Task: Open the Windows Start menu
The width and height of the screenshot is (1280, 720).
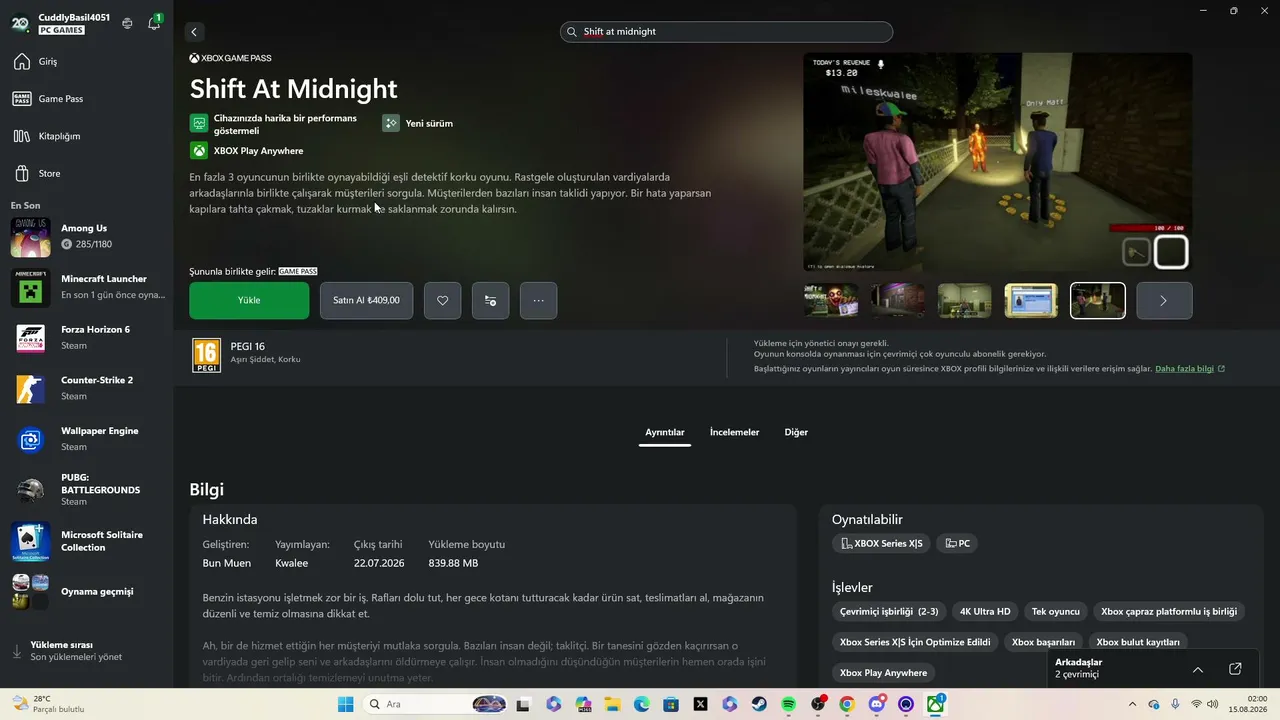Action: point(345,704)
